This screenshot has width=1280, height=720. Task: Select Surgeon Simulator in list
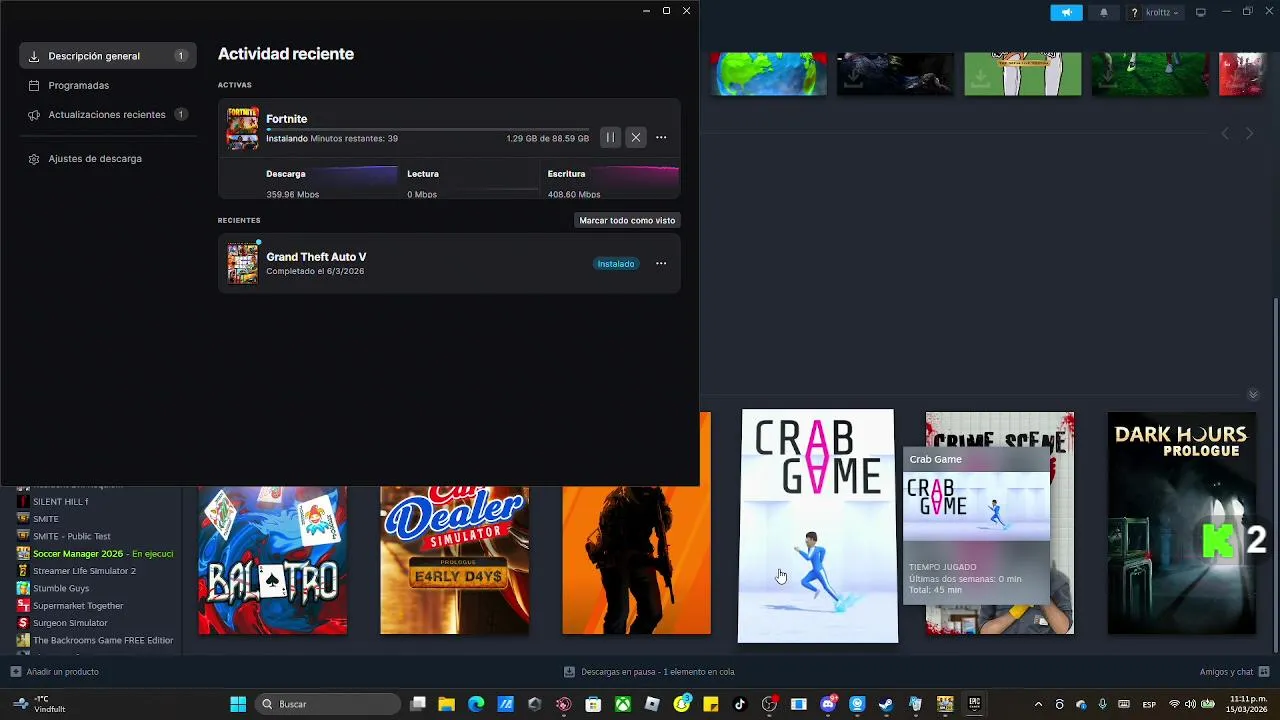pyautogui.click(x=70, y=623)
